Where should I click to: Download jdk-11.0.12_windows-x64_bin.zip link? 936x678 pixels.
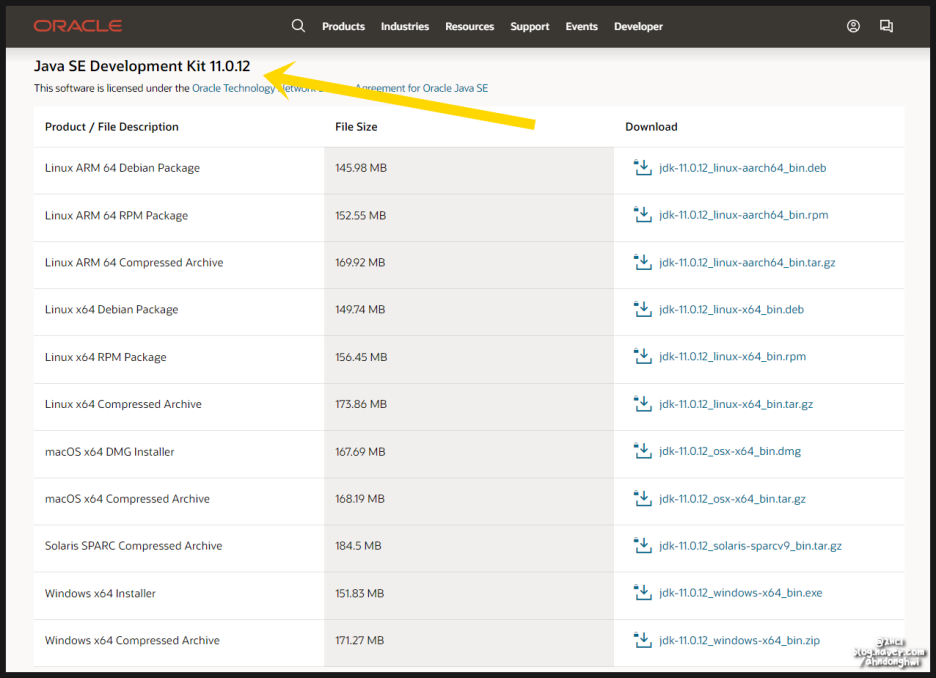click(x=740, y=640)
